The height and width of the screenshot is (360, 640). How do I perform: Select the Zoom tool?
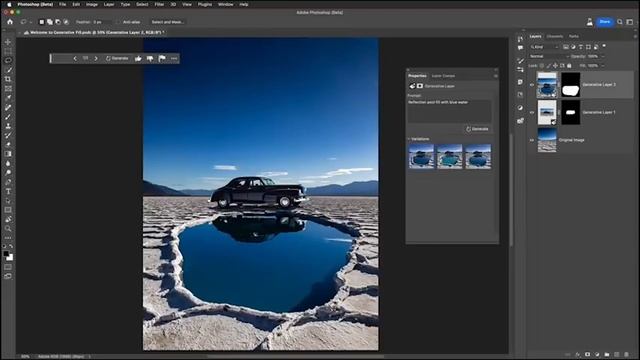click(x=8, y=229)
